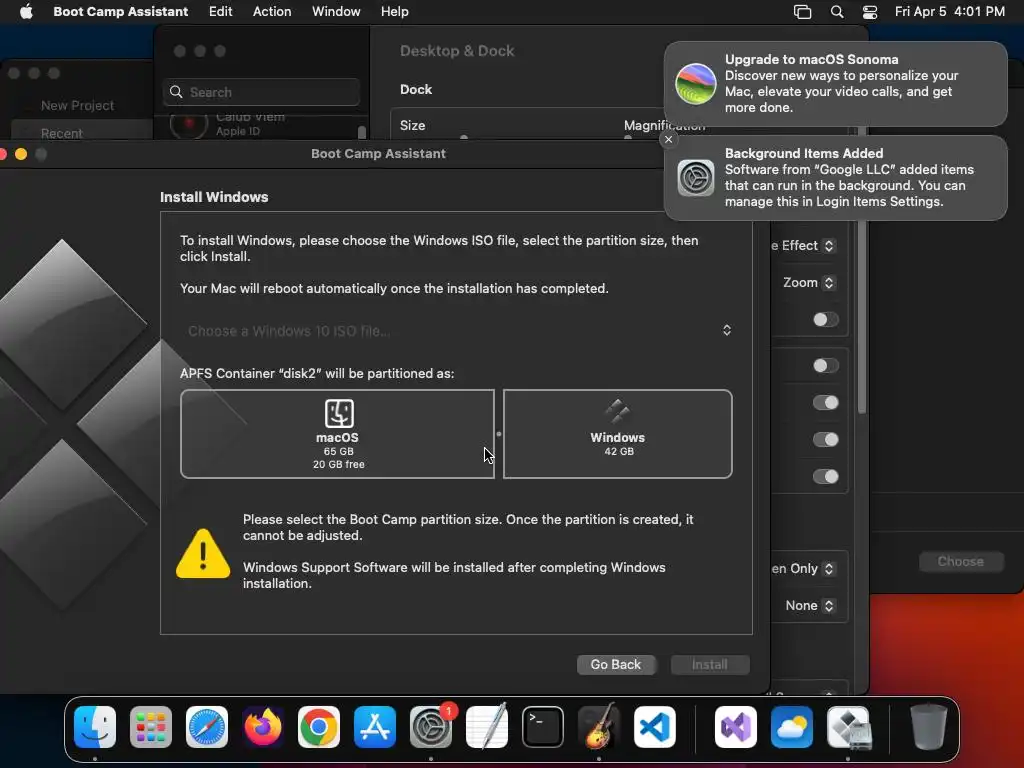Click New Project in the background window

77,105
